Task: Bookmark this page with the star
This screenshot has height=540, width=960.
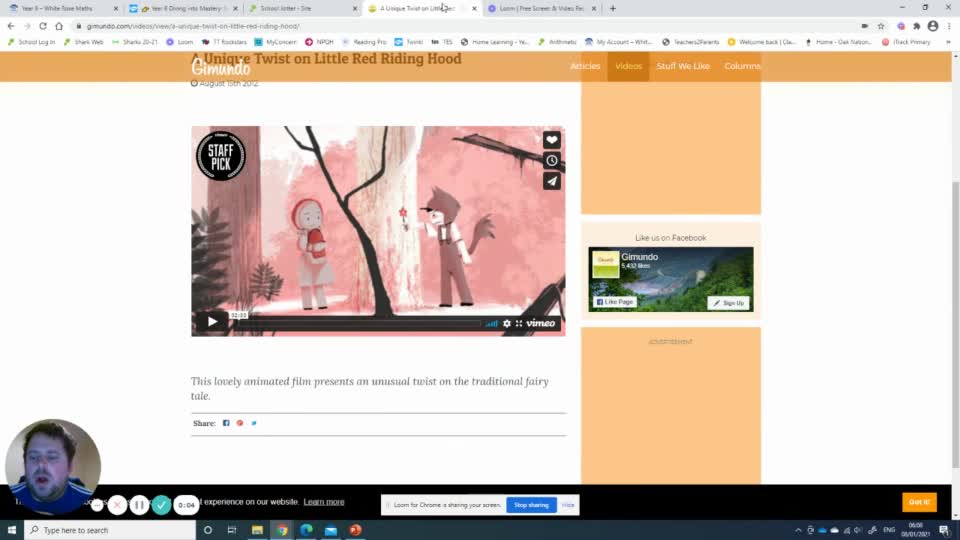Action: pyautogui.click(x=880, y=26)
